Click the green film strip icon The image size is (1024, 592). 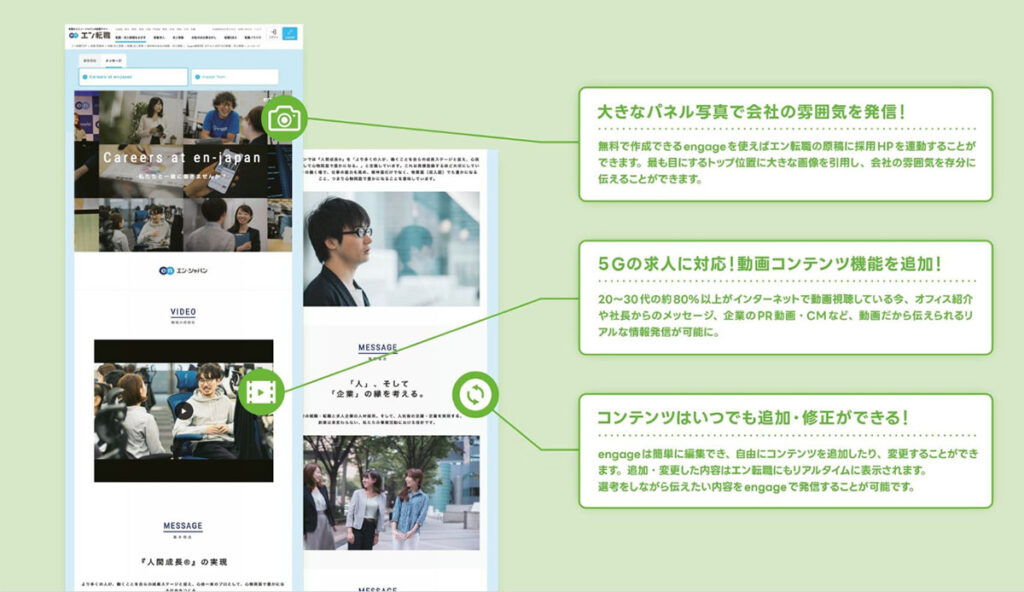(260, 391)
